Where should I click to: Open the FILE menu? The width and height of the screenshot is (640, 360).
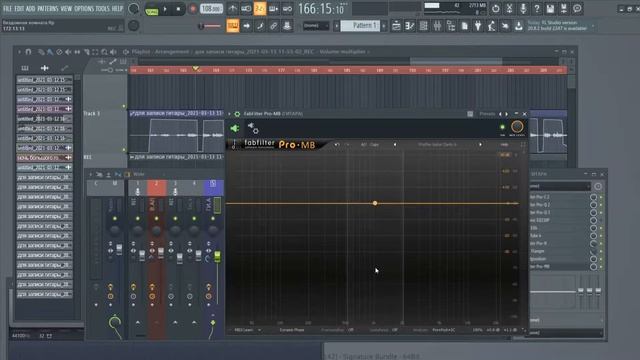[7, 8]
